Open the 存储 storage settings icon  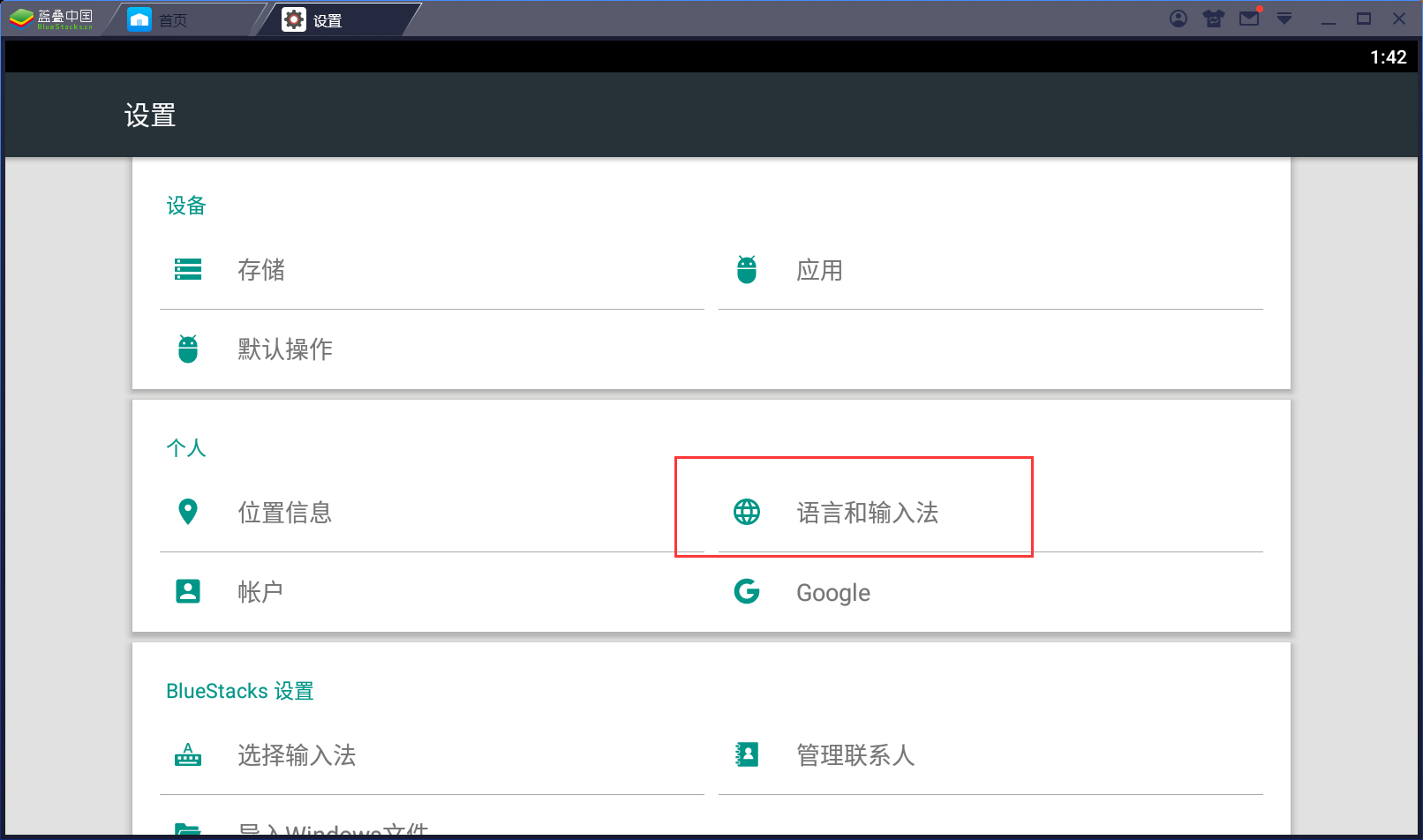(x=188, y=270)
